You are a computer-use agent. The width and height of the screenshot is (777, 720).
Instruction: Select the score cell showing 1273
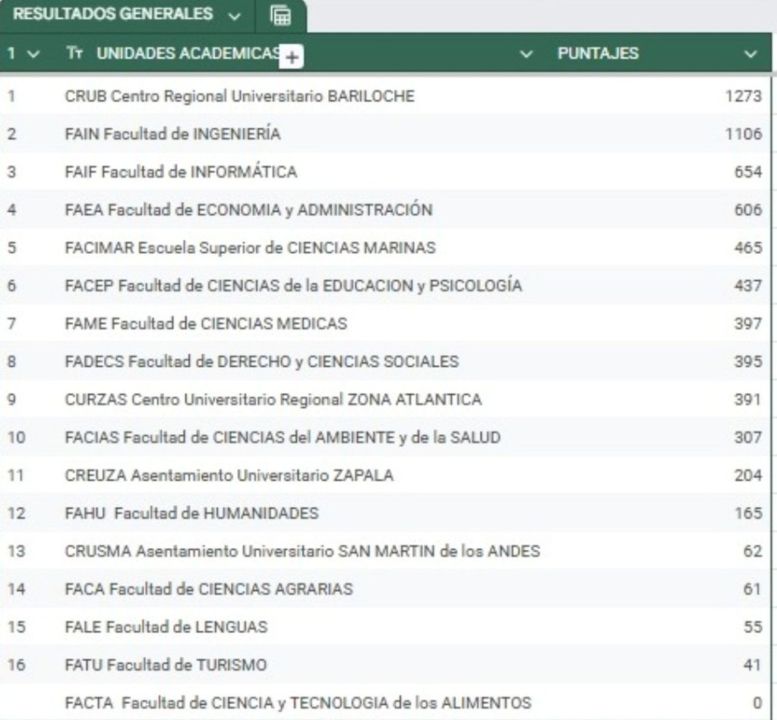(743, 96)
